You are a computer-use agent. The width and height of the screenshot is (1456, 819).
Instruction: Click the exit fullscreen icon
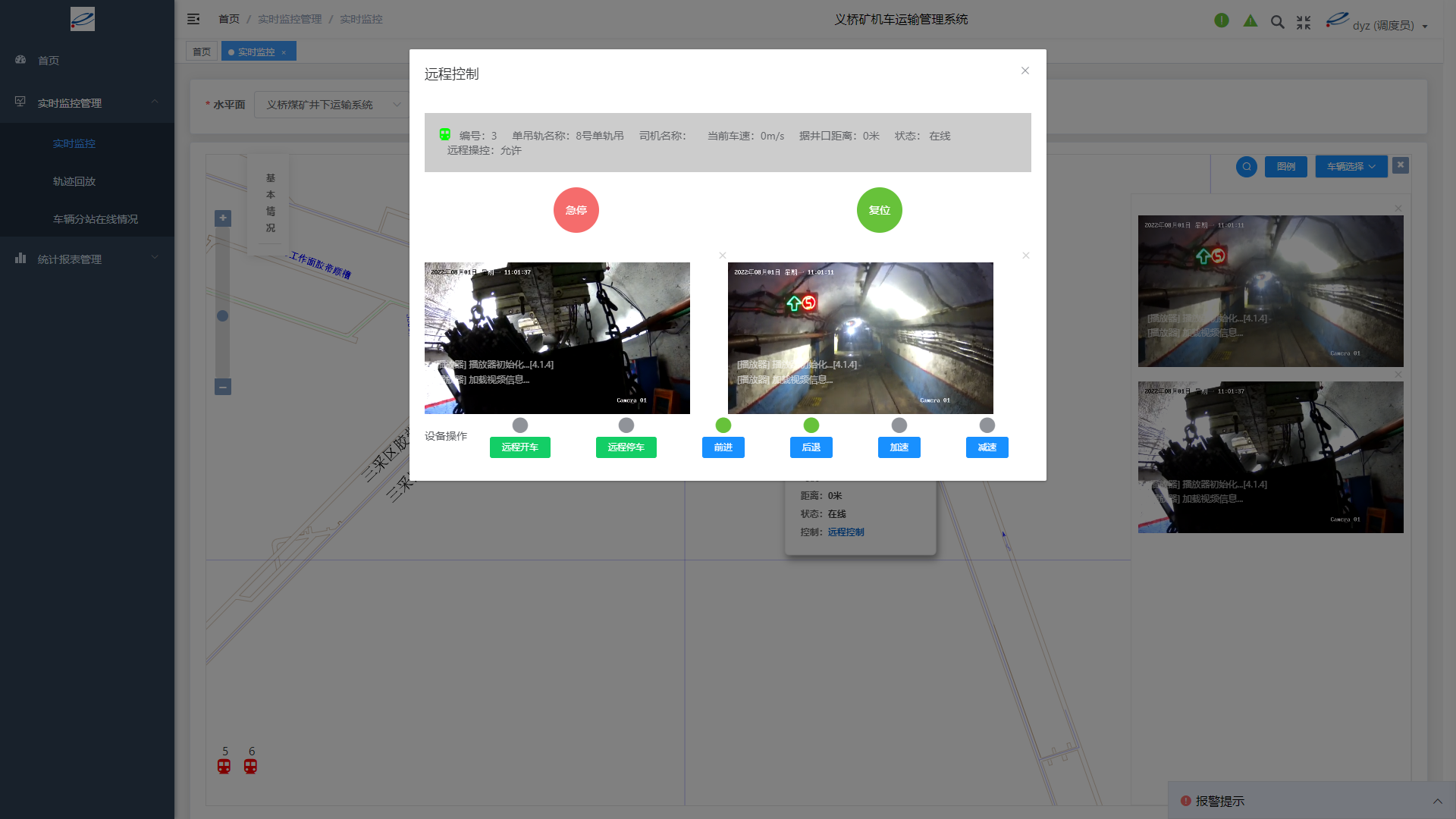pos(1304,23)
